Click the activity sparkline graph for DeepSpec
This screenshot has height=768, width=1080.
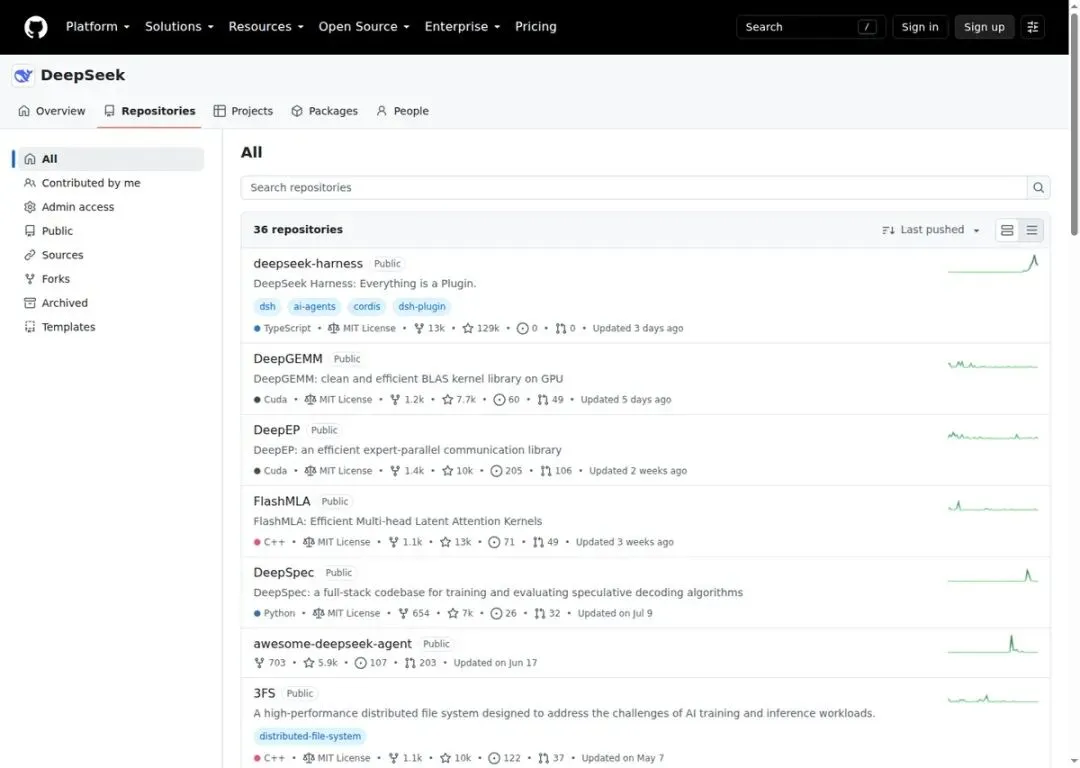(x=993, y=575)
